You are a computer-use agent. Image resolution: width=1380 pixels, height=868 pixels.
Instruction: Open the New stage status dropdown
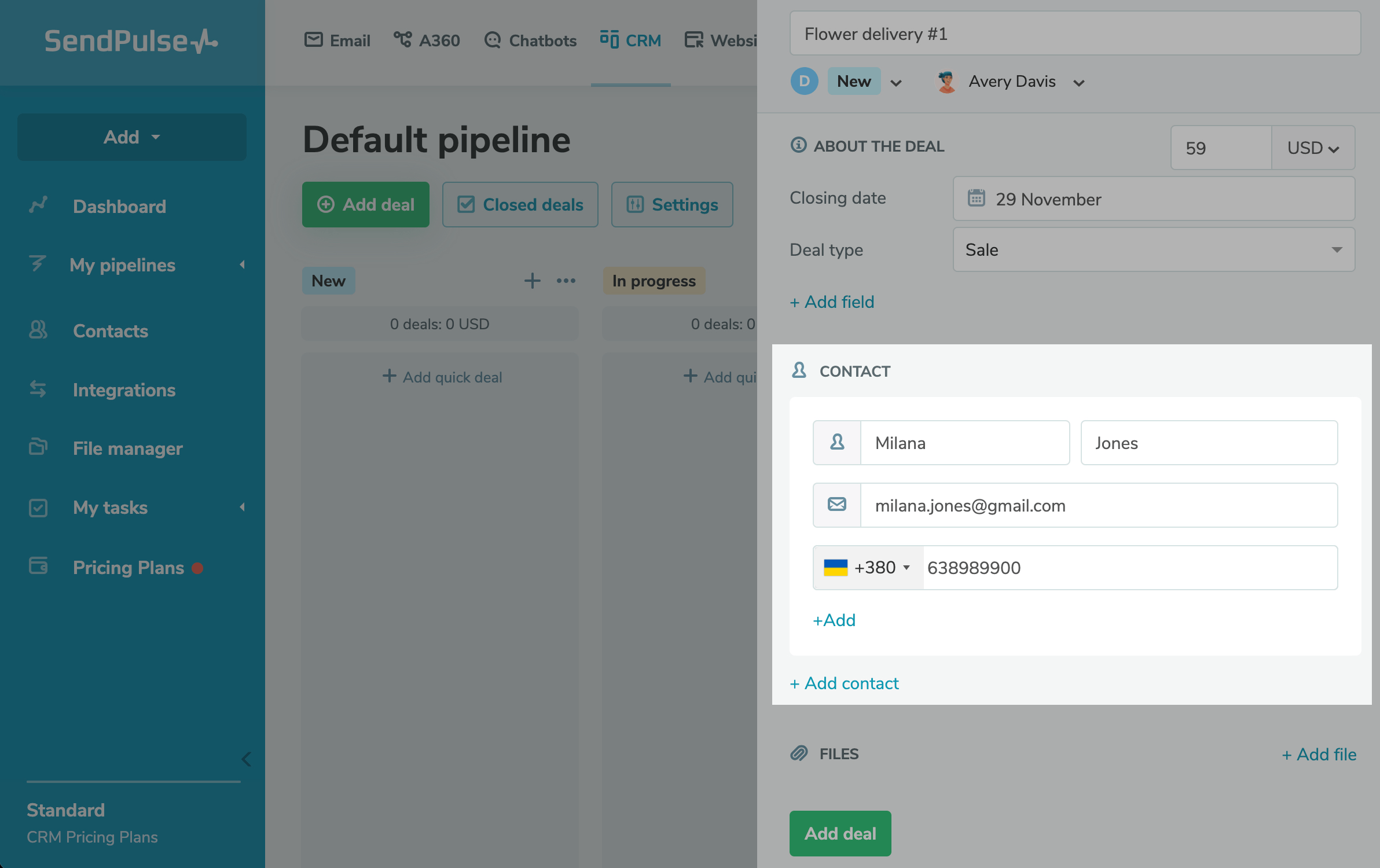tap(895, 83)
